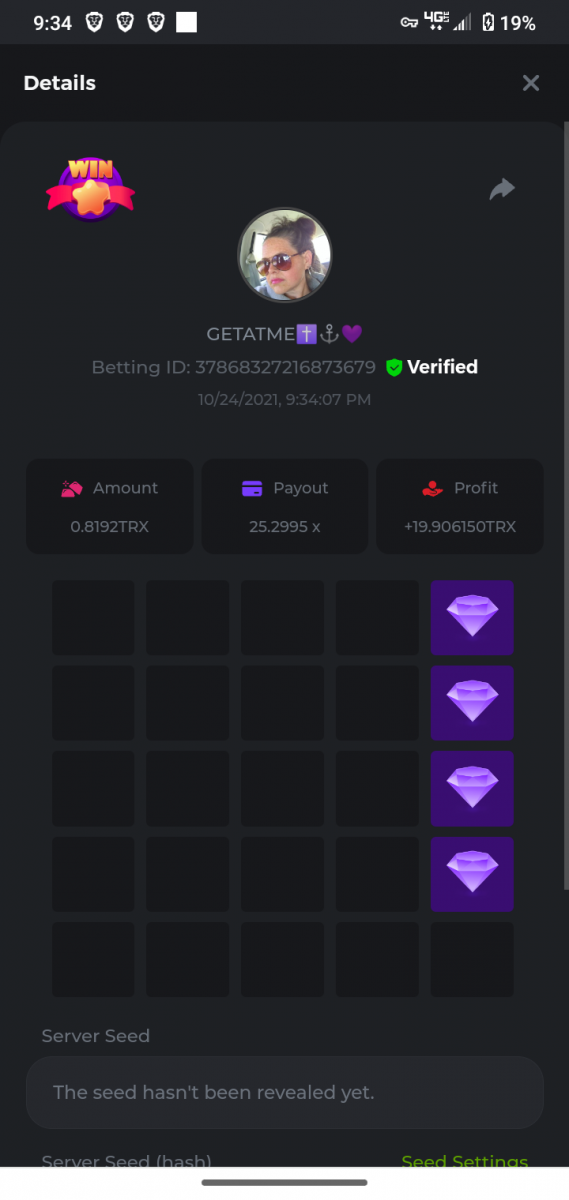The width and height of the screenshot is (569, 1200).
Task: Tap the empty bottom-right grid tile
Action: (472, 959)
